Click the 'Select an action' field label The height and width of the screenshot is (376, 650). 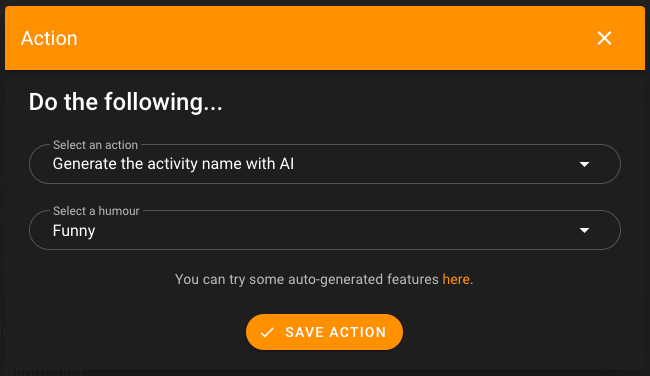point(95,145)
